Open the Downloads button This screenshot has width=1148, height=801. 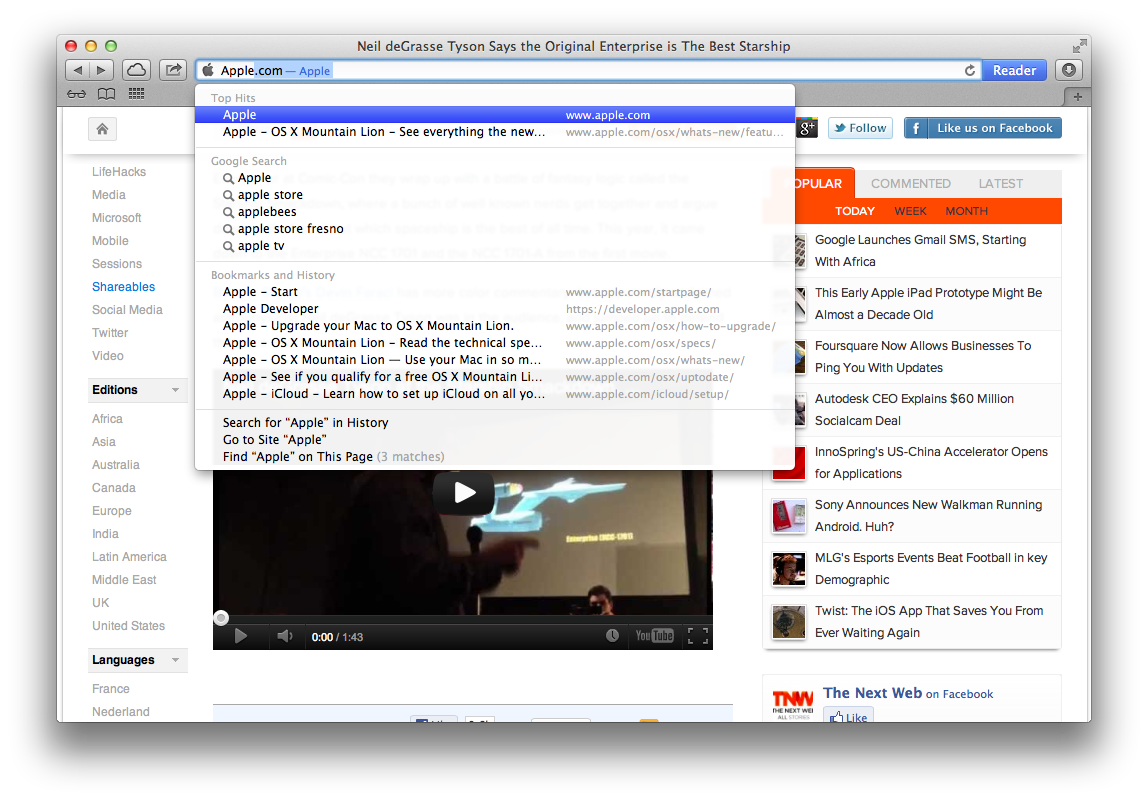pos(1069,70)
